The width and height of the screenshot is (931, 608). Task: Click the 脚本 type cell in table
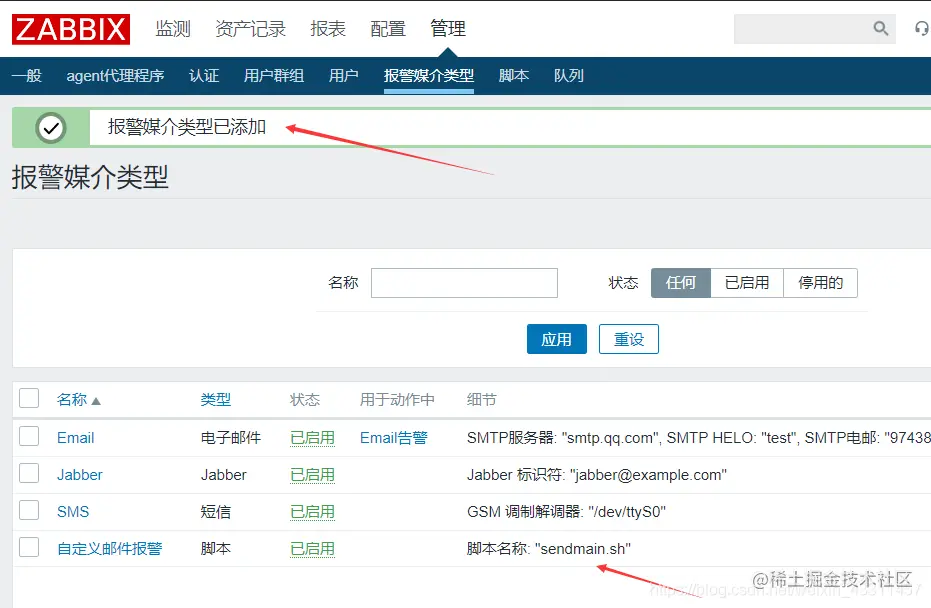216,549
